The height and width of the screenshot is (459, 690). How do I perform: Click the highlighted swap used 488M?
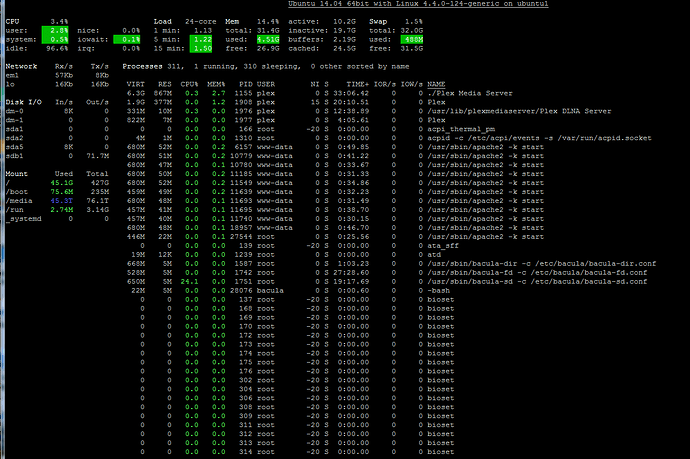(x=411, y=40)
